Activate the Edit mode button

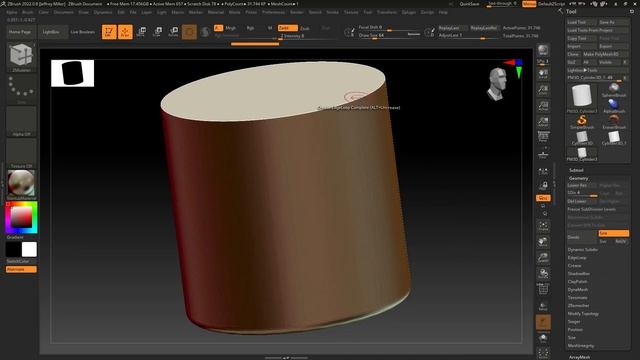109,32
